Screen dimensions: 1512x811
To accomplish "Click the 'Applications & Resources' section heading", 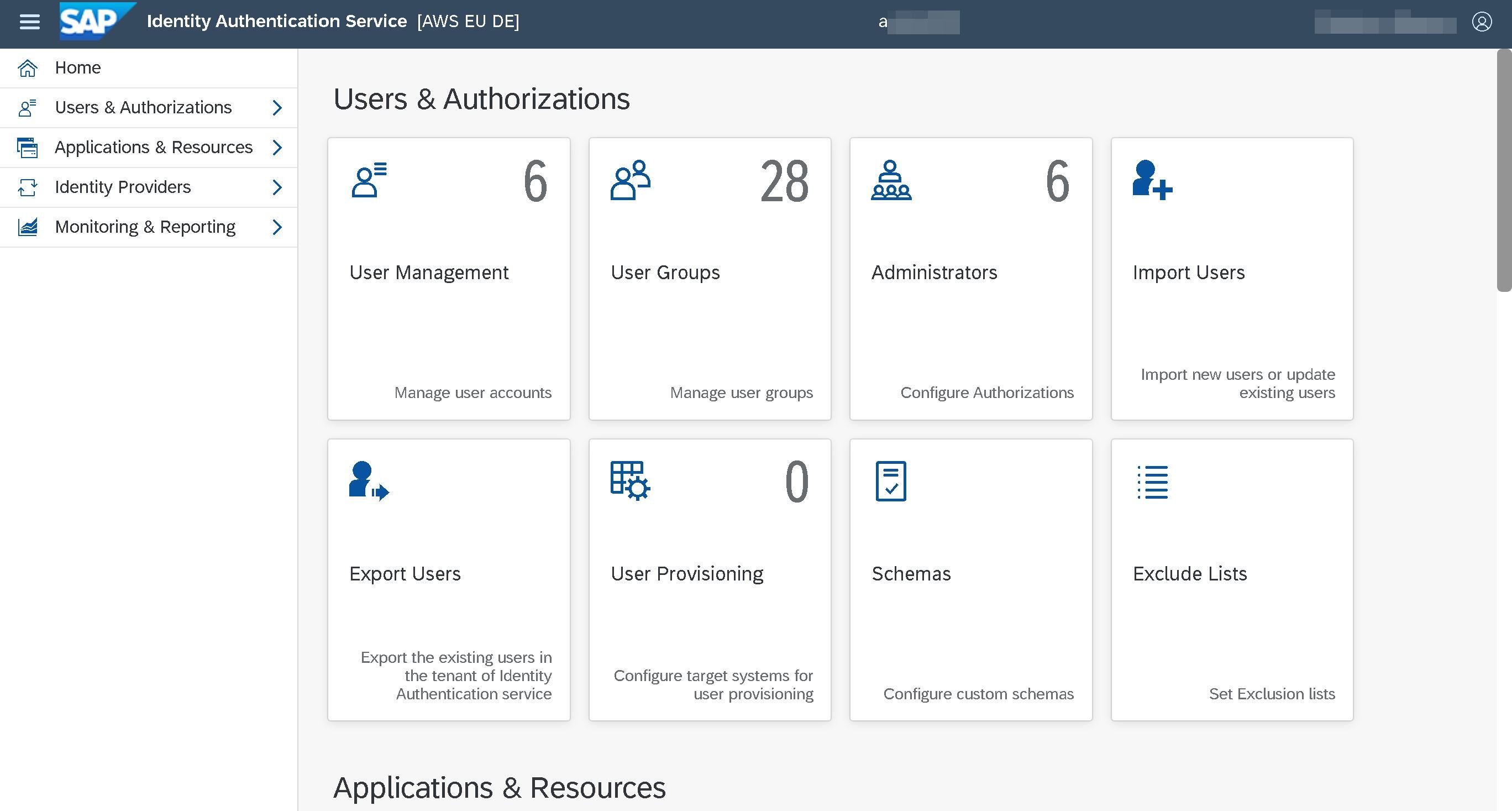I will (x=500, y=788).
